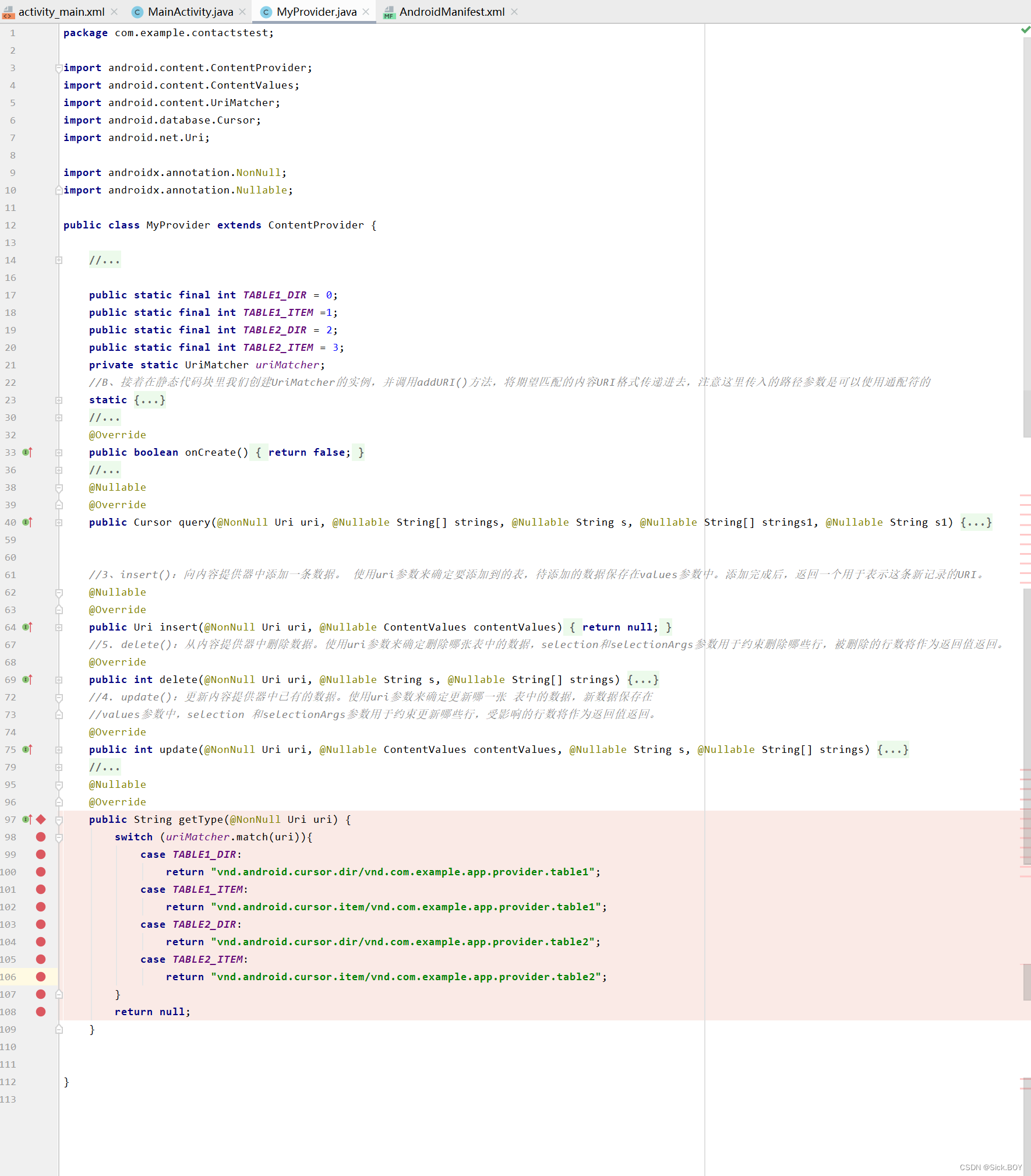Viewport: 1031px width, 1176px height.
Task: Click an error stripe marker near line 40
Action: pos(1025,523)
